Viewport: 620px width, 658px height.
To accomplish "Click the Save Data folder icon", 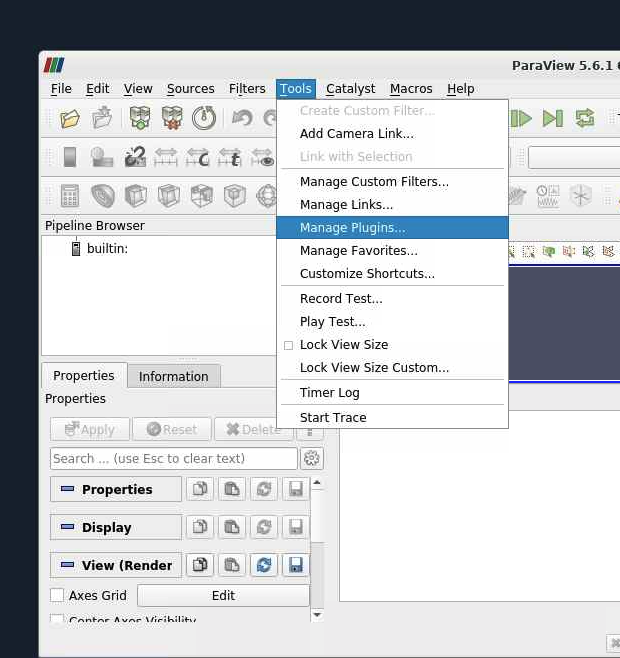I will (102, 118).
